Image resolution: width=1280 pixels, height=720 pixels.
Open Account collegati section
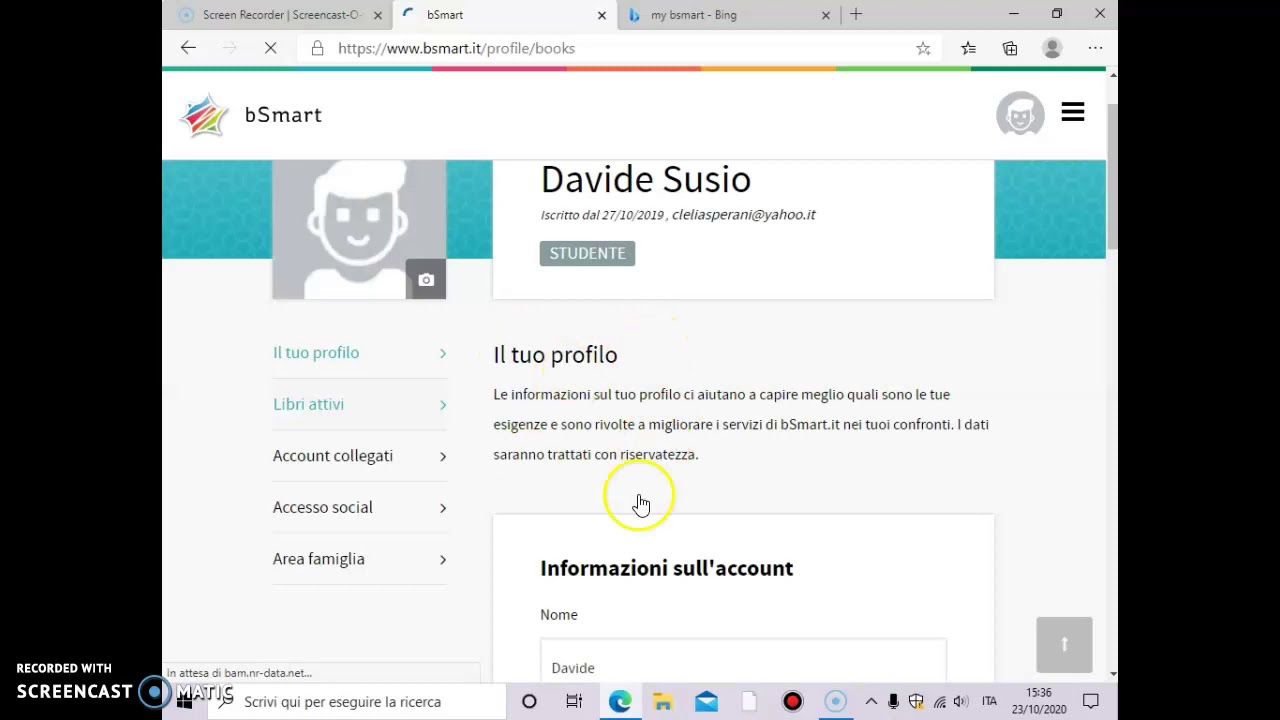[333, 456]
